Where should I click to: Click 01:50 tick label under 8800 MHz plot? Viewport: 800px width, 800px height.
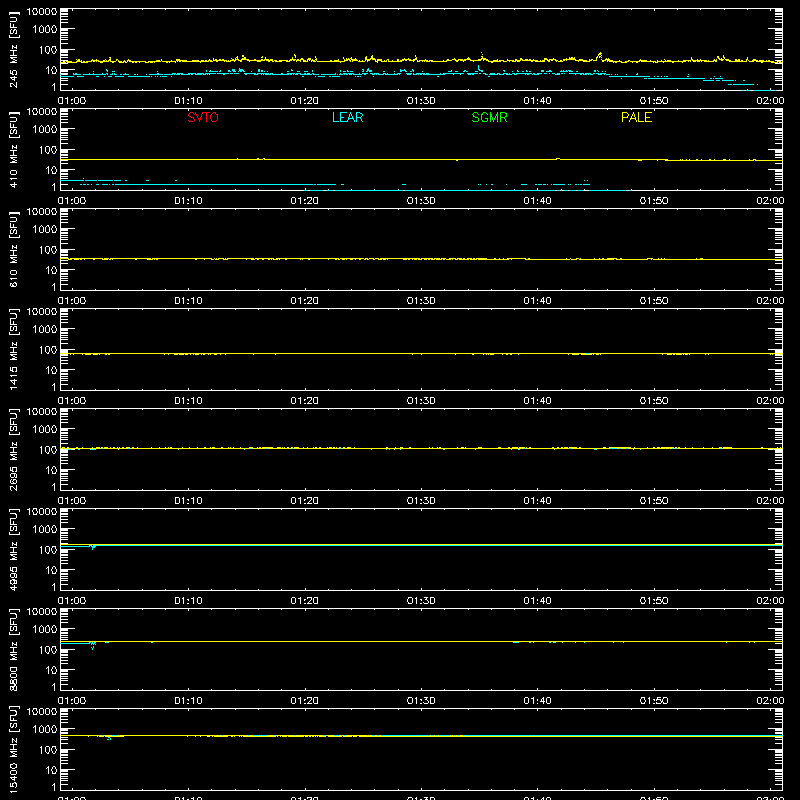tap(654, 701)
